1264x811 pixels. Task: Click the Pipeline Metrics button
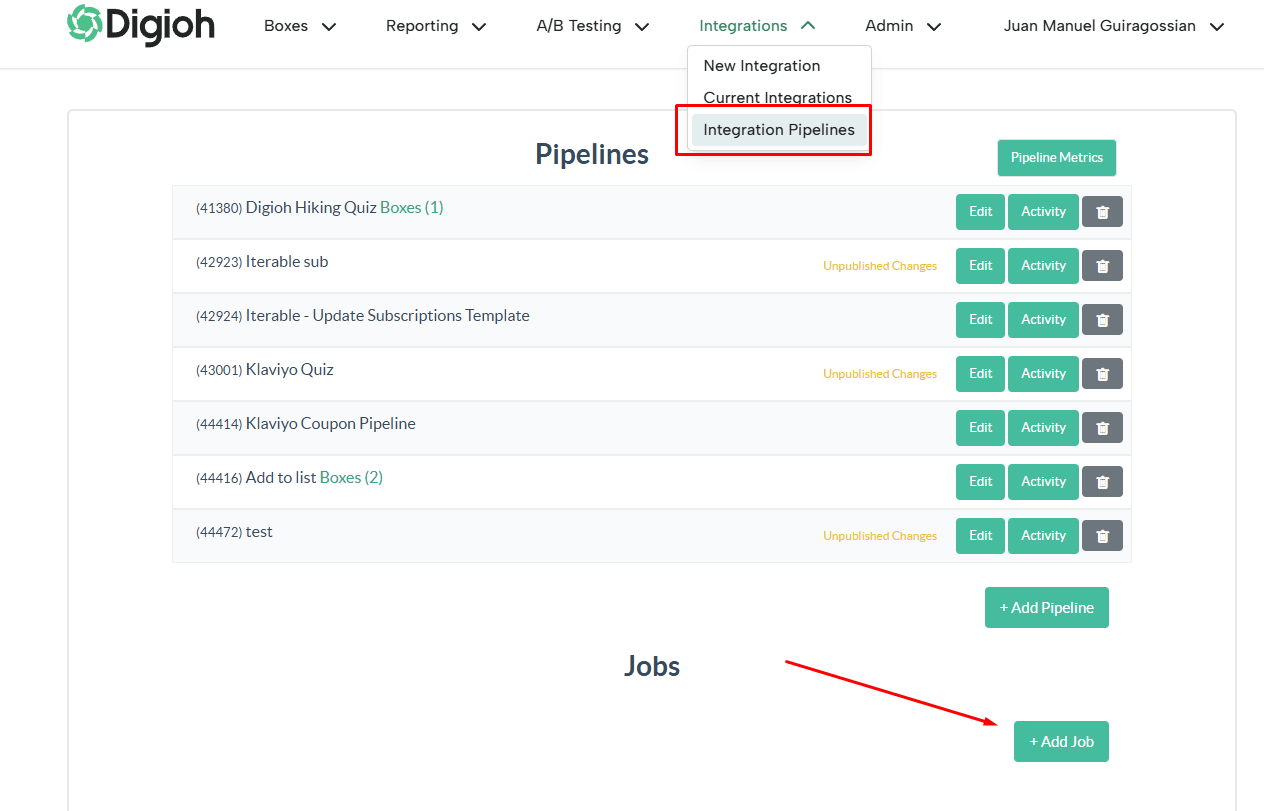(1056, 157)
